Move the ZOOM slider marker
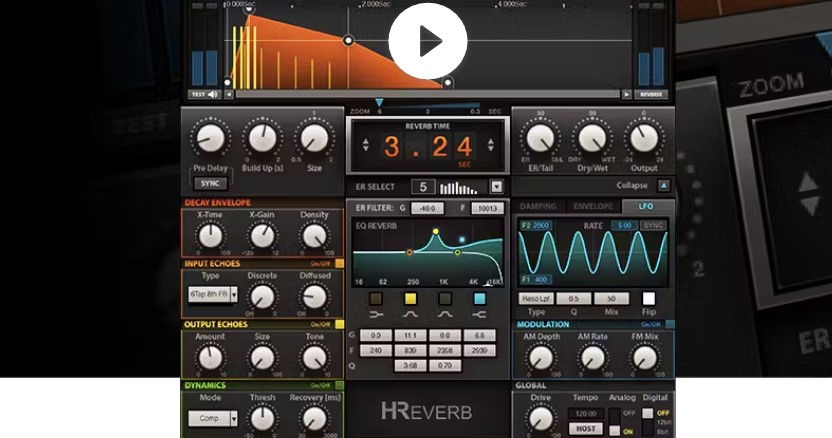The width and height of the screenshot is (832, 438). tap(379, 102)
